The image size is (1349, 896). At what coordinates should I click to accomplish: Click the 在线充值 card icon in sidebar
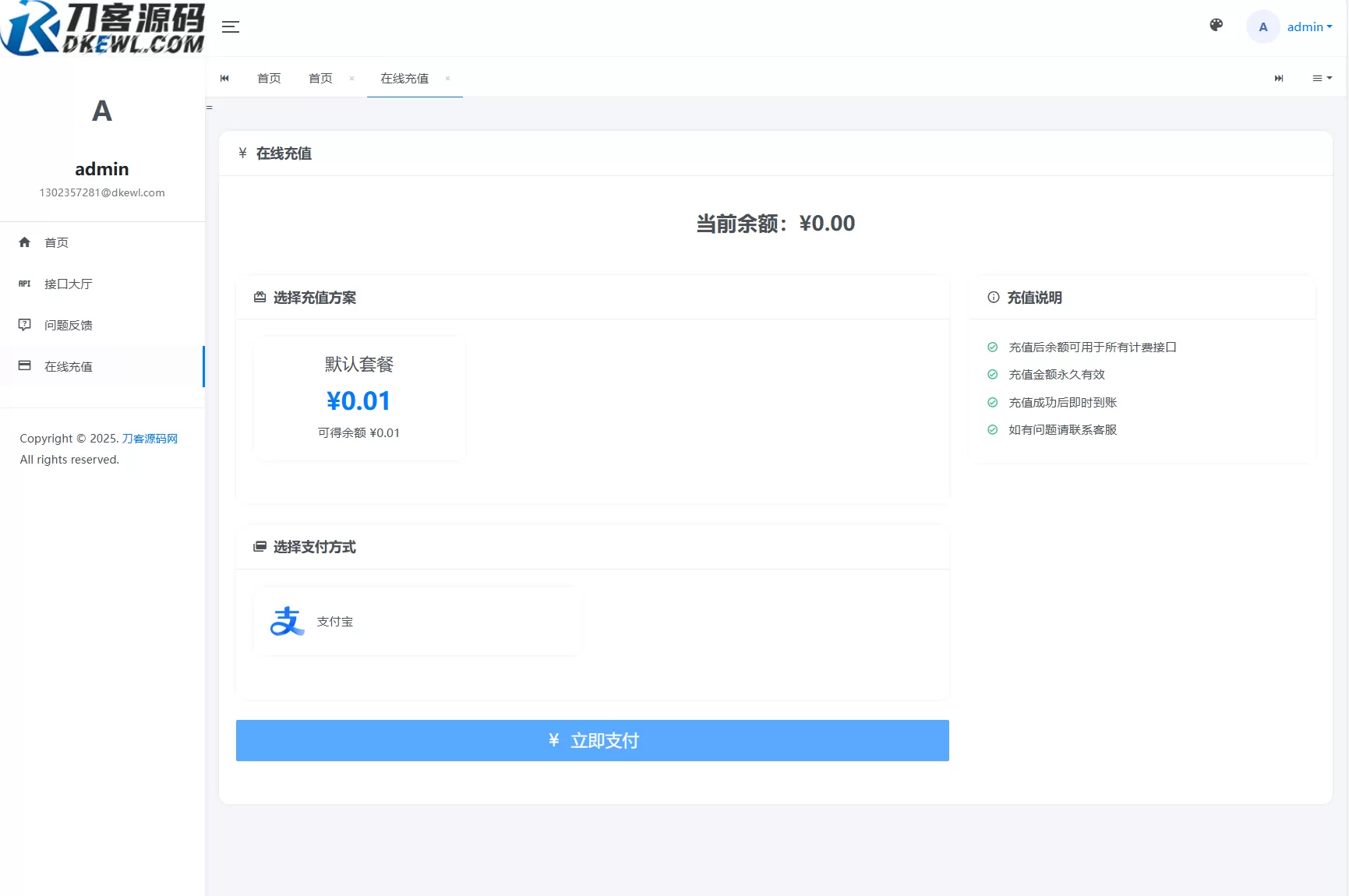[x=24, y=365]
